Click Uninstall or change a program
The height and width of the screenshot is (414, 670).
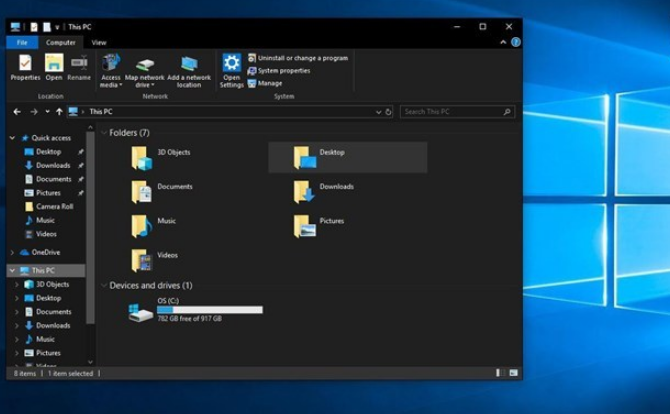[298, 58]
